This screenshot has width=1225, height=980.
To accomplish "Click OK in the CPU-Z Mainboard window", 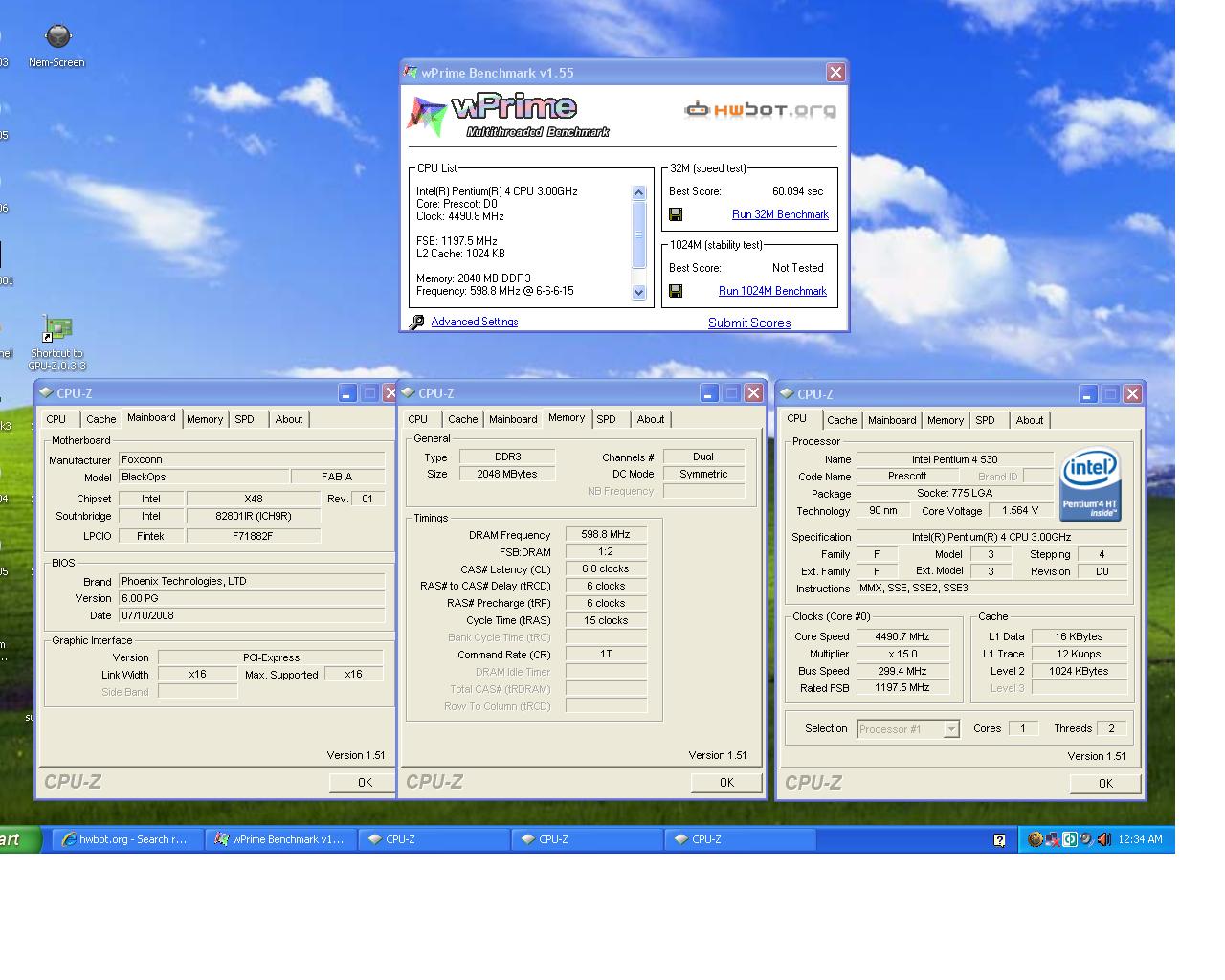I will [x=365, y=783].
